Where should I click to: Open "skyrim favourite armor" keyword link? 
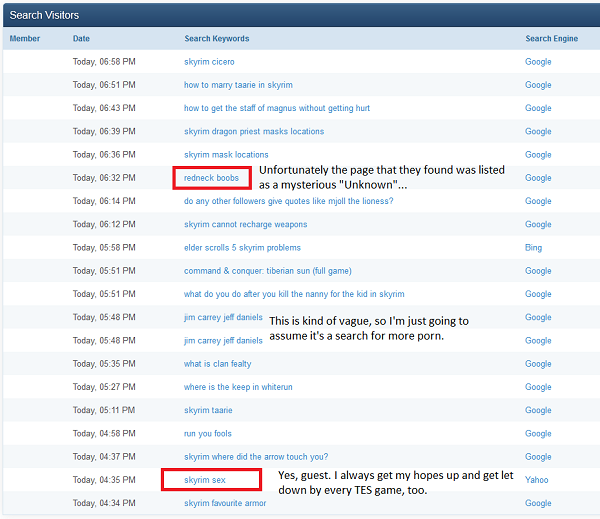click(225, 503)
